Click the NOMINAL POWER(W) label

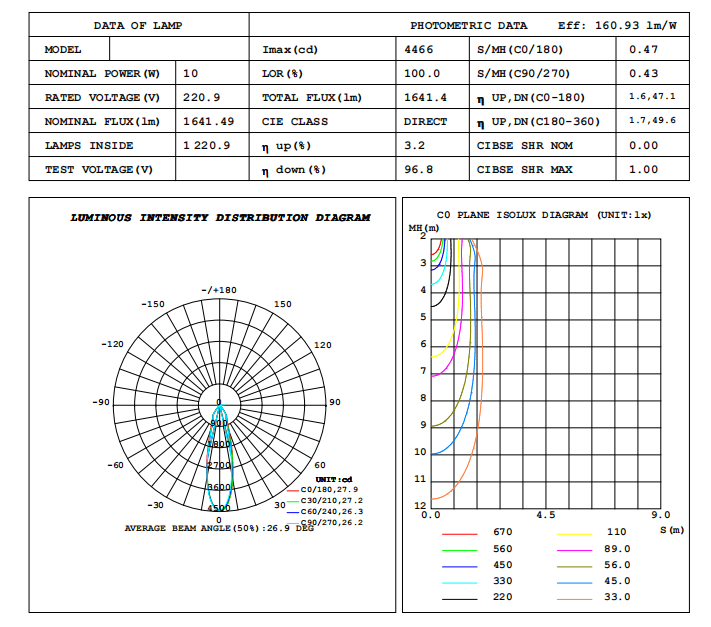click(x=102, y=73)
